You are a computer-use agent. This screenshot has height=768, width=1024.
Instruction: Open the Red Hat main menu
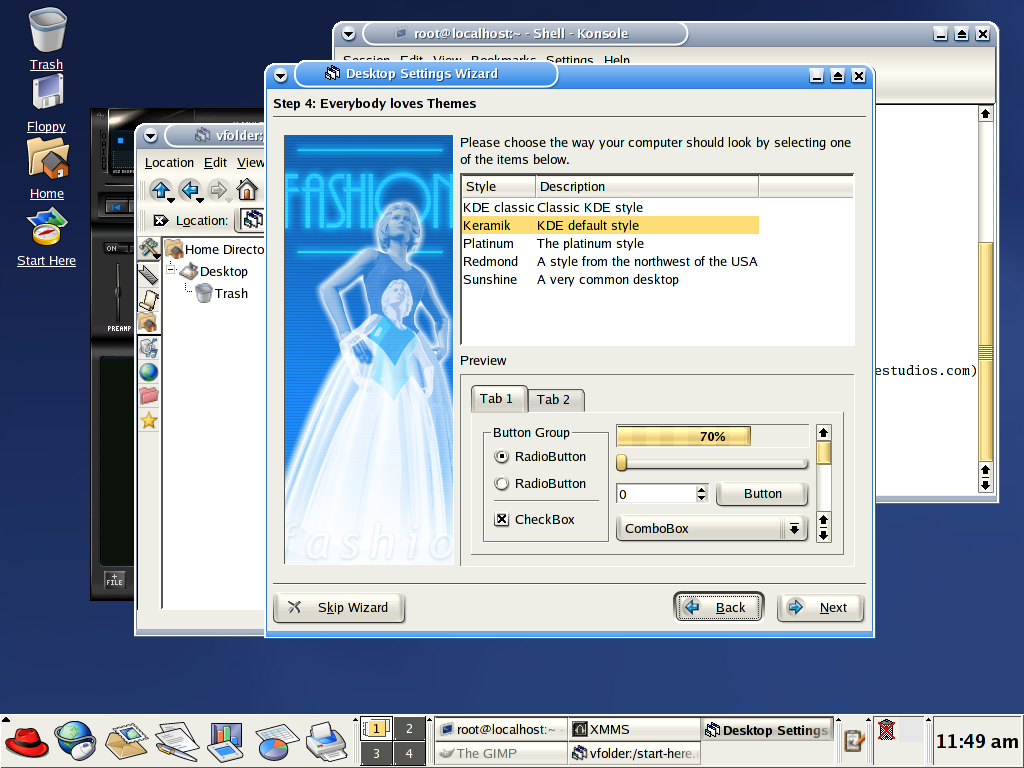26,743
